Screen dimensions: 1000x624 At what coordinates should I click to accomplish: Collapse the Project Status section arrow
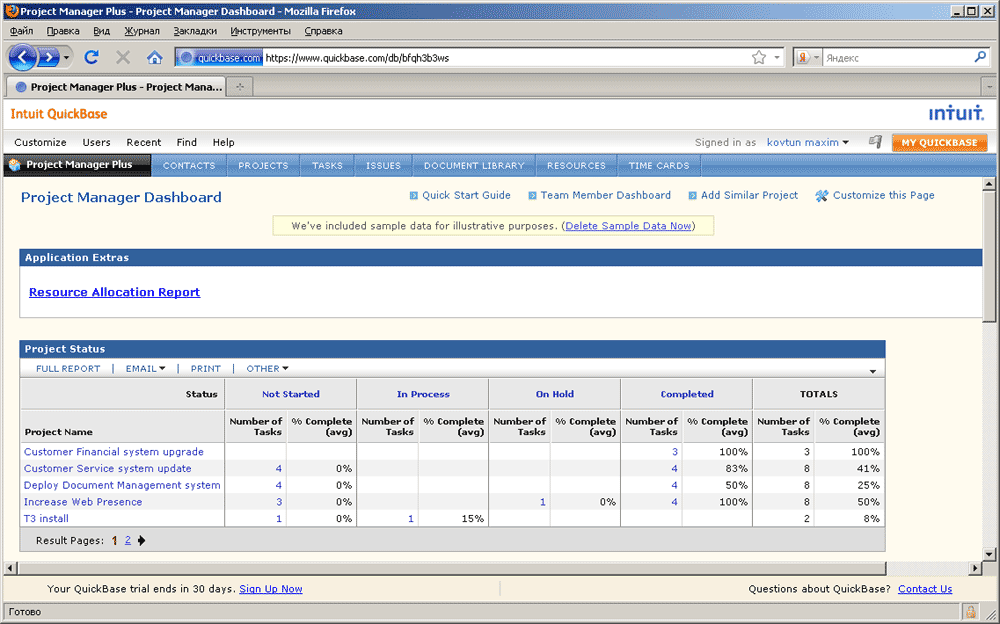pos(873,371)
